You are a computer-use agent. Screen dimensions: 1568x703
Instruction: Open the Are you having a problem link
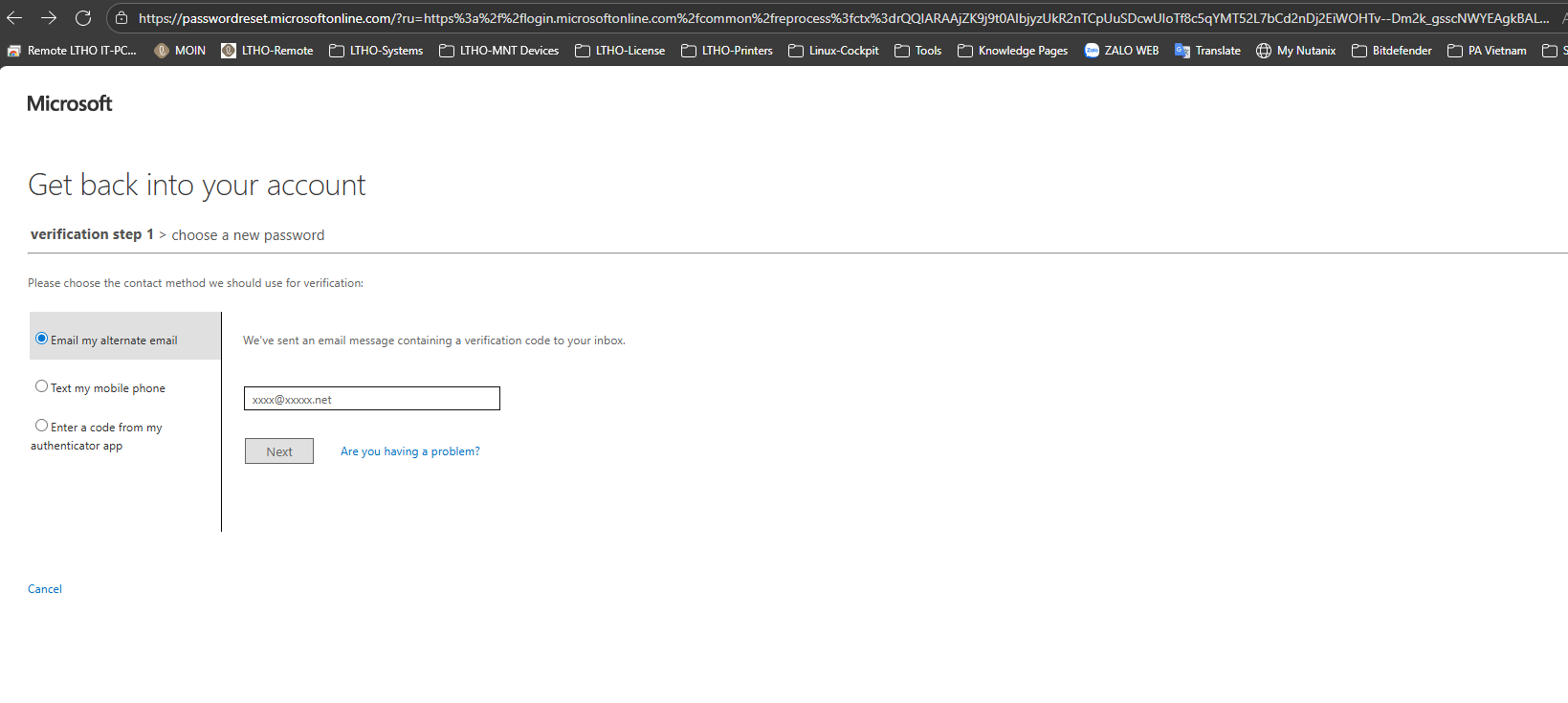pos(410,451)
